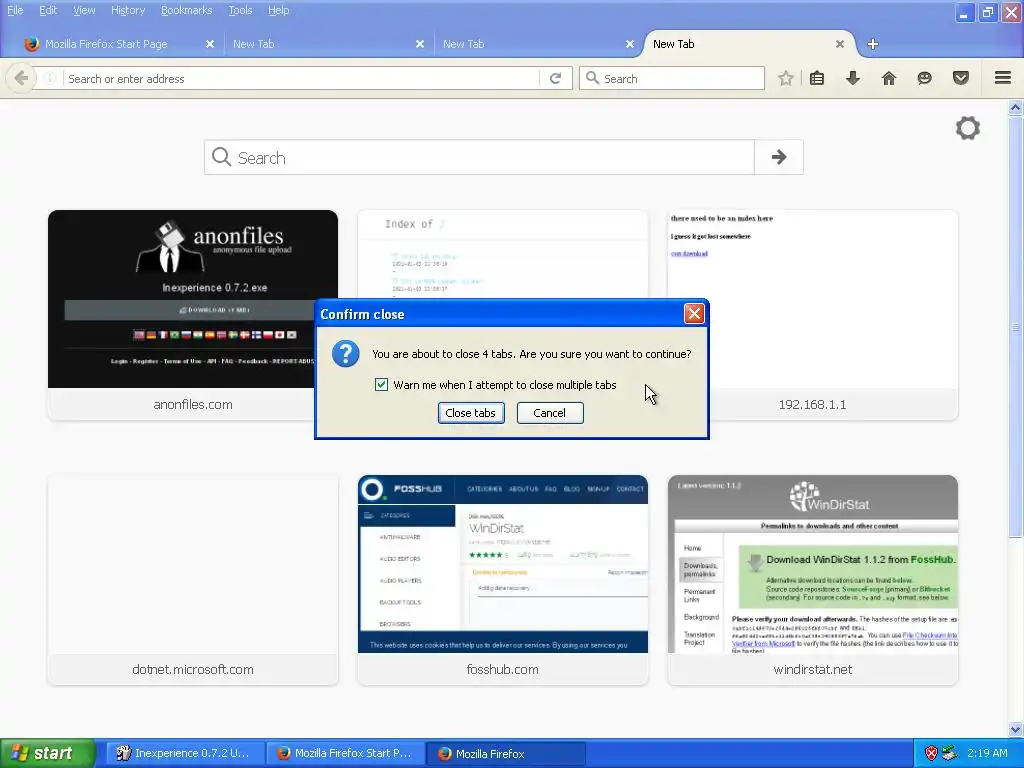Switch to Inexperience 0.7.2 taskbar item
Viewport: 1024px width, 768px height.
tap(185, 753)
